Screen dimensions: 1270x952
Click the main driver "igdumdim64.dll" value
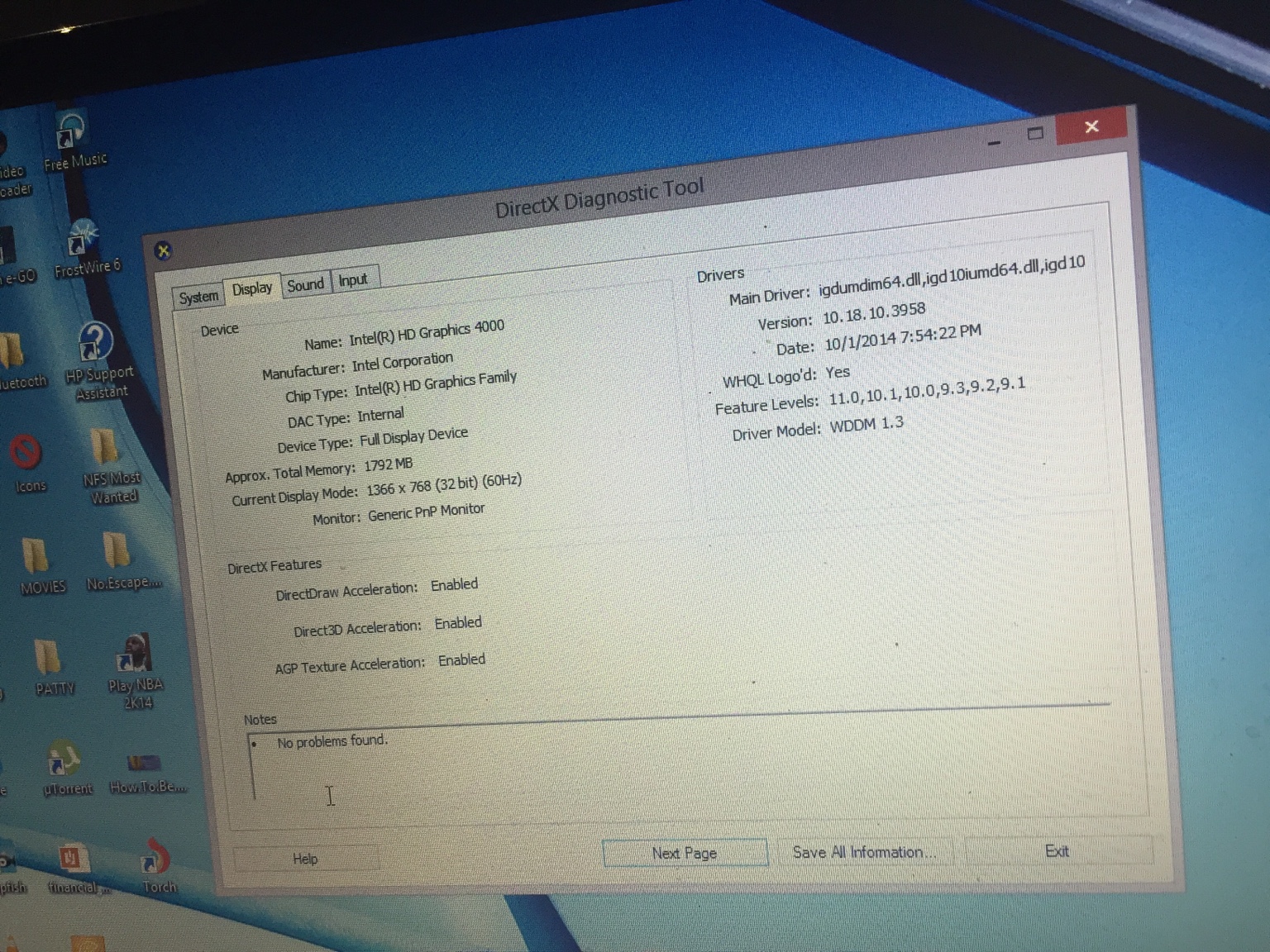pos(952,275)
